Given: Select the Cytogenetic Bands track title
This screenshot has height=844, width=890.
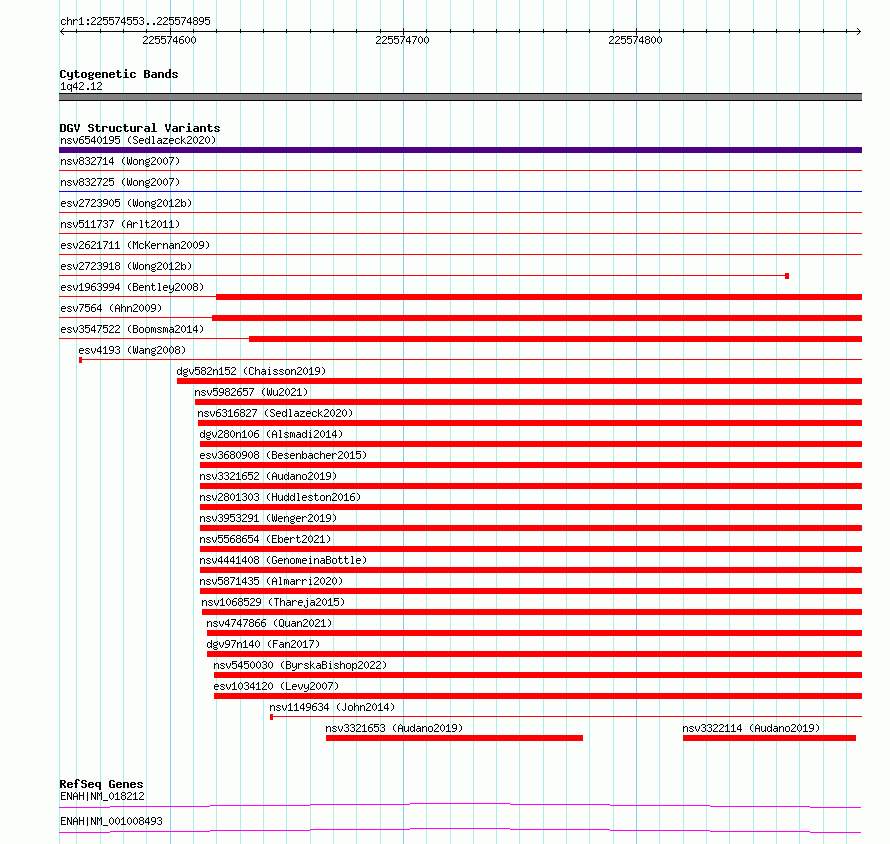Looking at the screenshot, I should pos(119,74).
